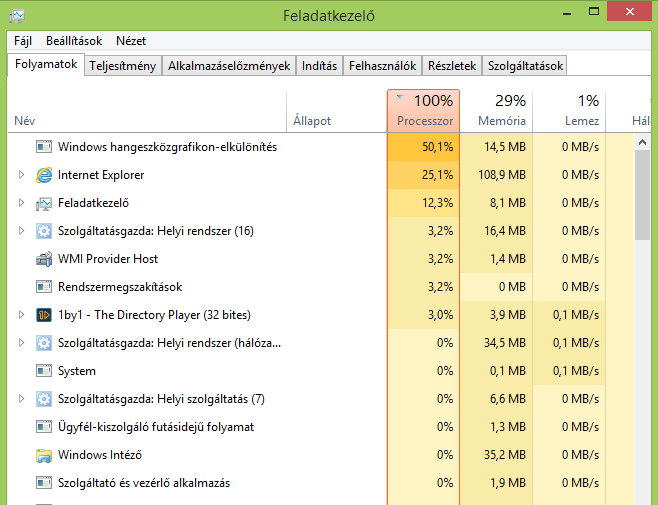Click gear icon of Helyi szolgáltatás (7)
Image resolution: width=658 pixels, height=505 pixels.
pyautogui.click(x=44, y=399)
